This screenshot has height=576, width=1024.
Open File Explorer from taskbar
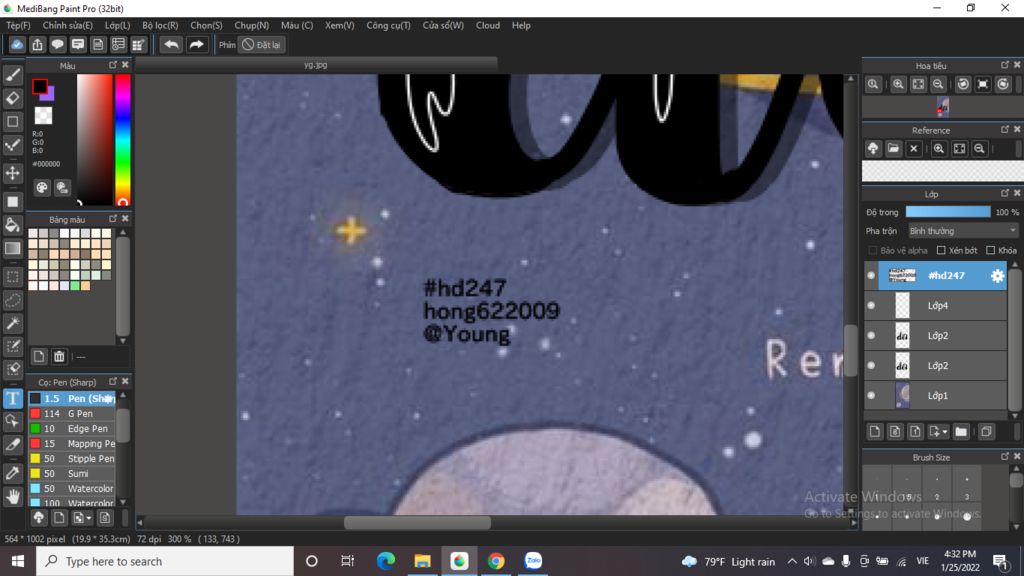(x=422, y=561)
